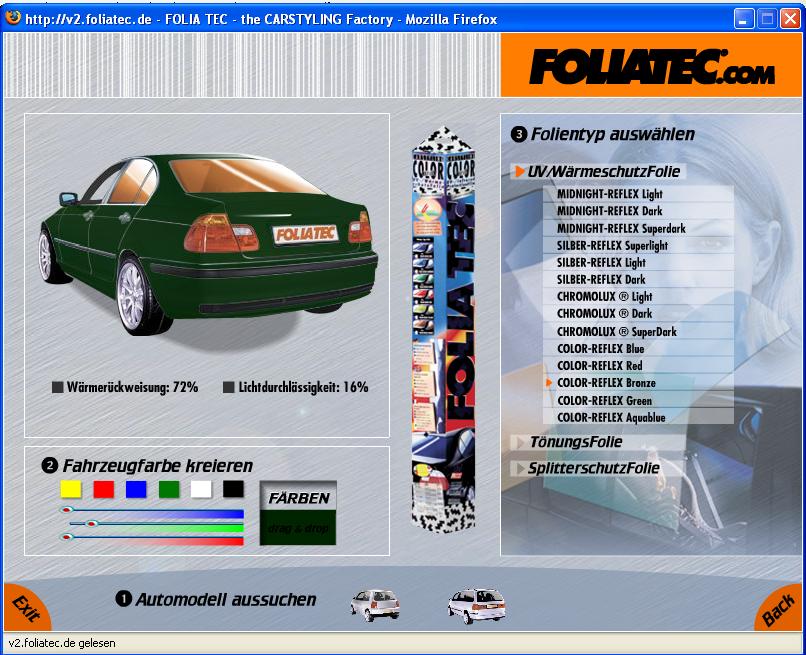
Task: Select COLOR-REFLEX Aquablue film
Action: (x=611, y=417)
